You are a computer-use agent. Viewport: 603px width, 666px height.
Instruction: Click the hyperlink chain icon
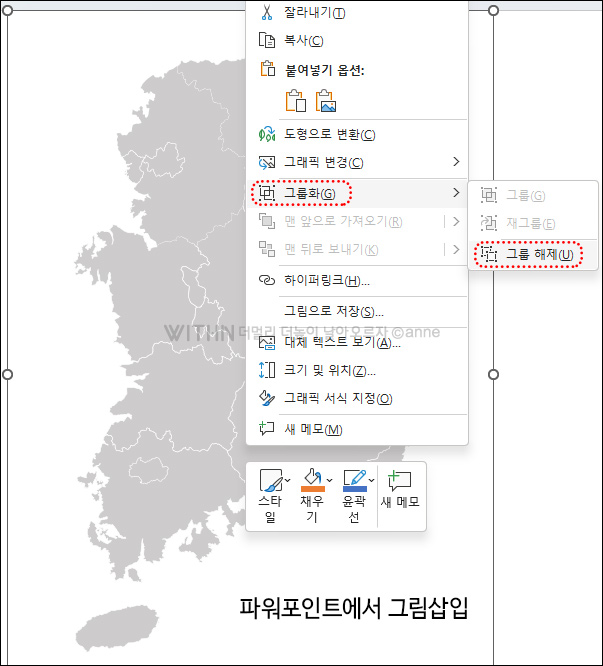[x=267, y=280]
